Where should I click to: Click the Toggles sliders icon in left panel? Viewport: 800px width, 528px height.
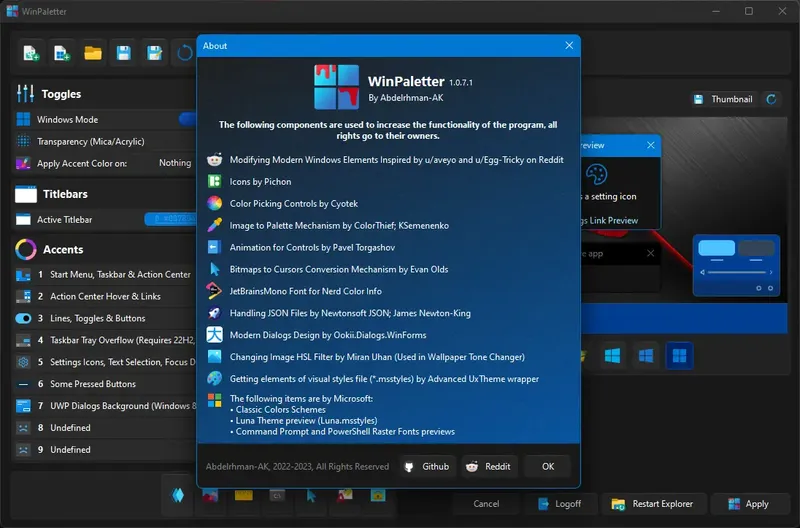click(x=26, y=93)
